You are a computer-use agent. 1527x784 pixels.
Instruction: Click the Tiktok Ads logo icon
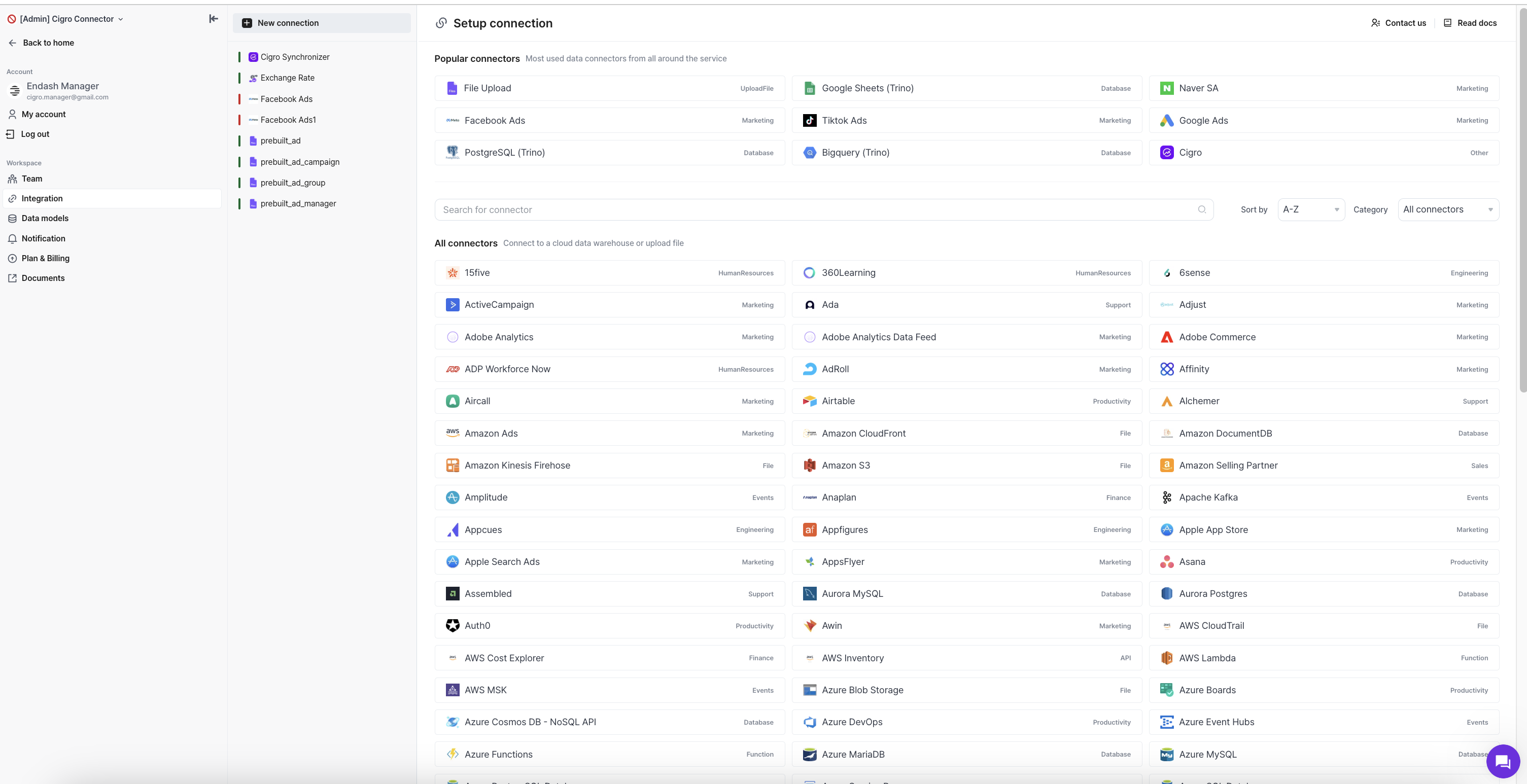pyautogui.click(x=809, y=120)
